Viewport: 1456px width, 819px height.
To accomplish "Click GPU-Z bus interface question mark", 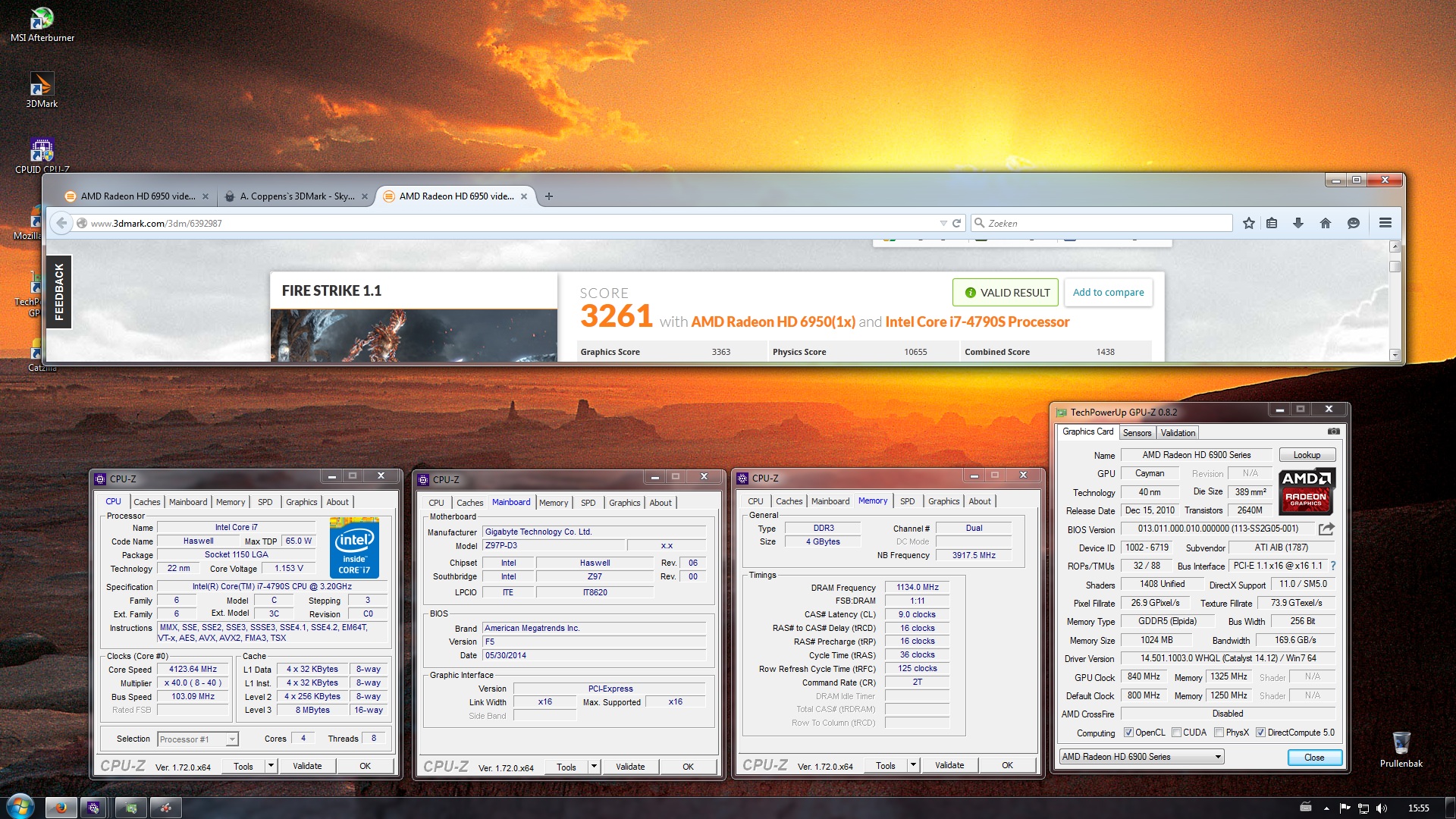I will [1332, 566].
